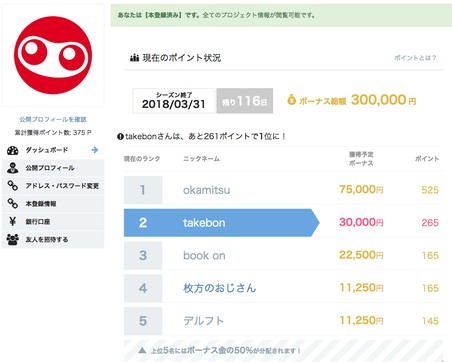Click the red avatar profile image
This screenshot has width=452, height=362.
(53, 55)
